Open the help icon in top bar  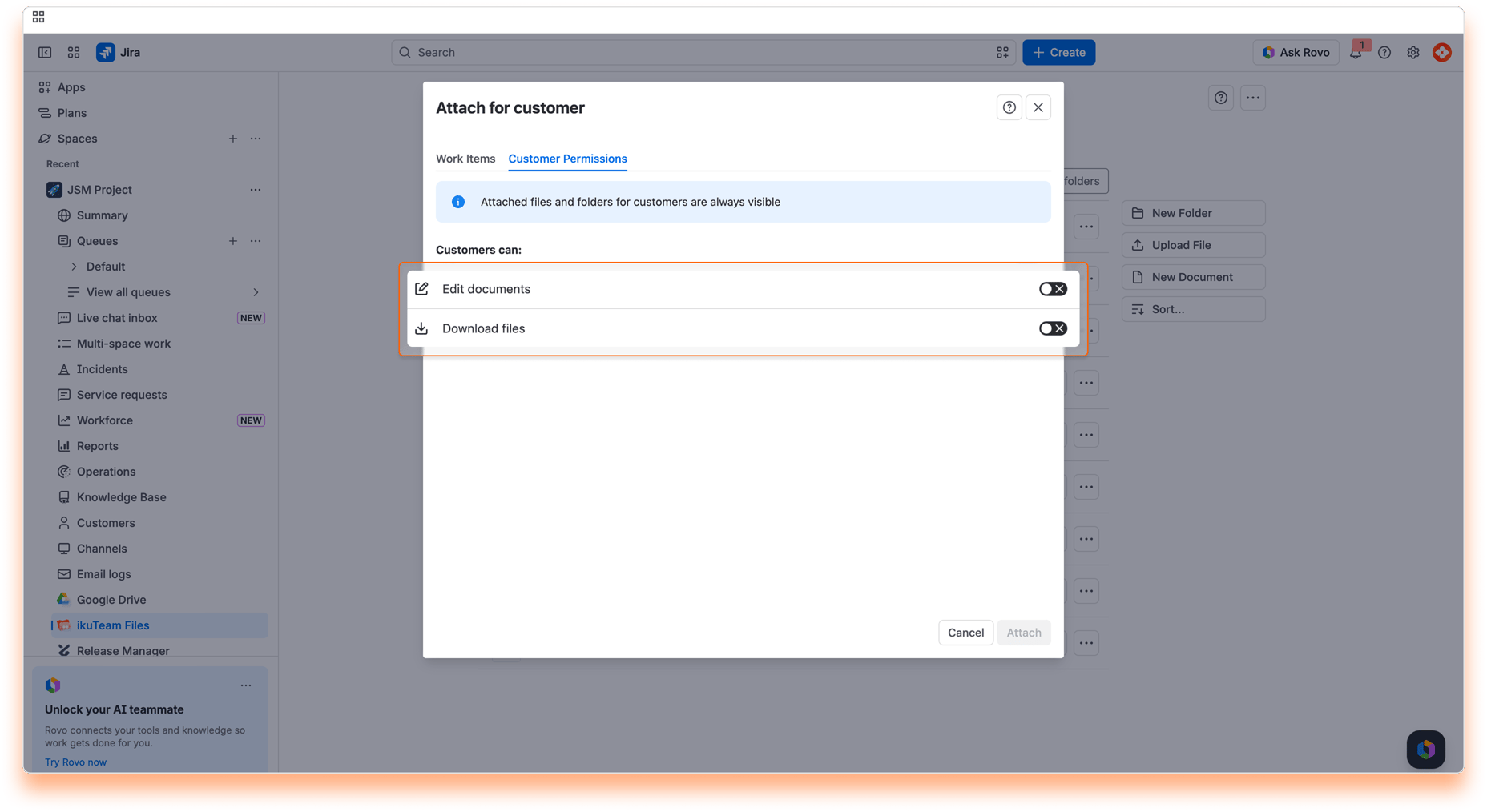pos(1384,52)
